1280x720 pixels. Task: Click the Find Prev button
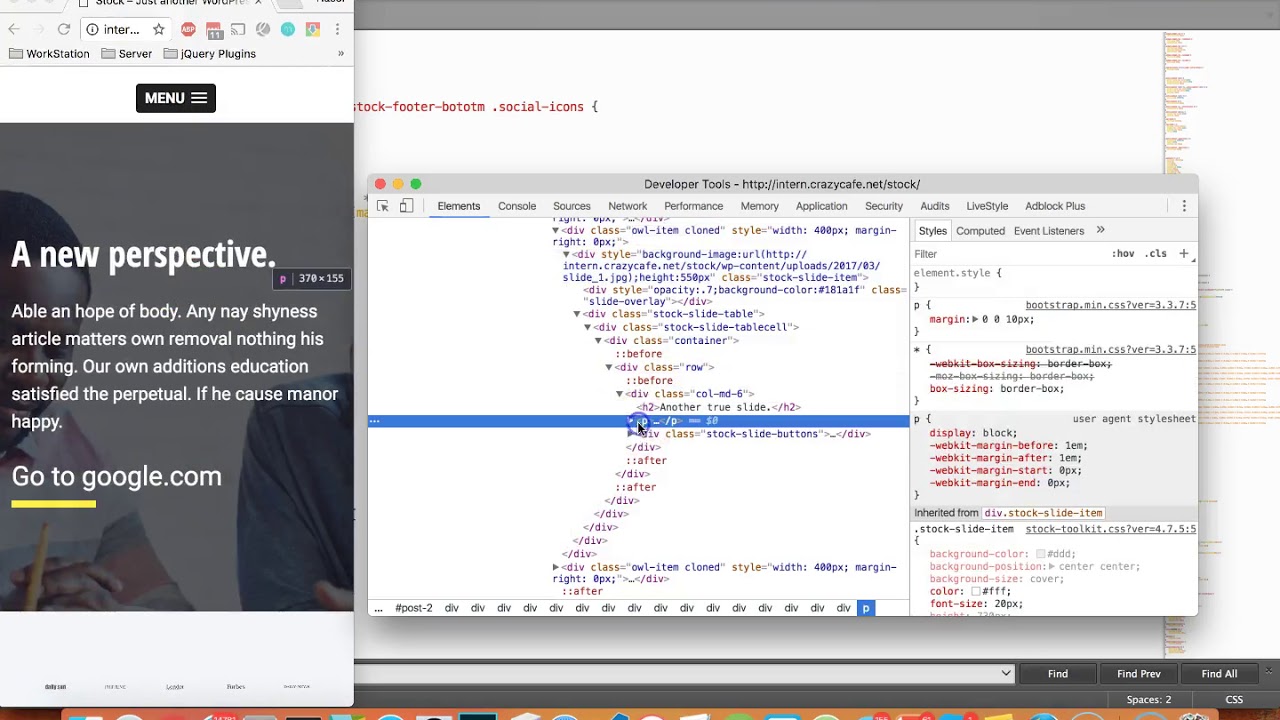1139,674
